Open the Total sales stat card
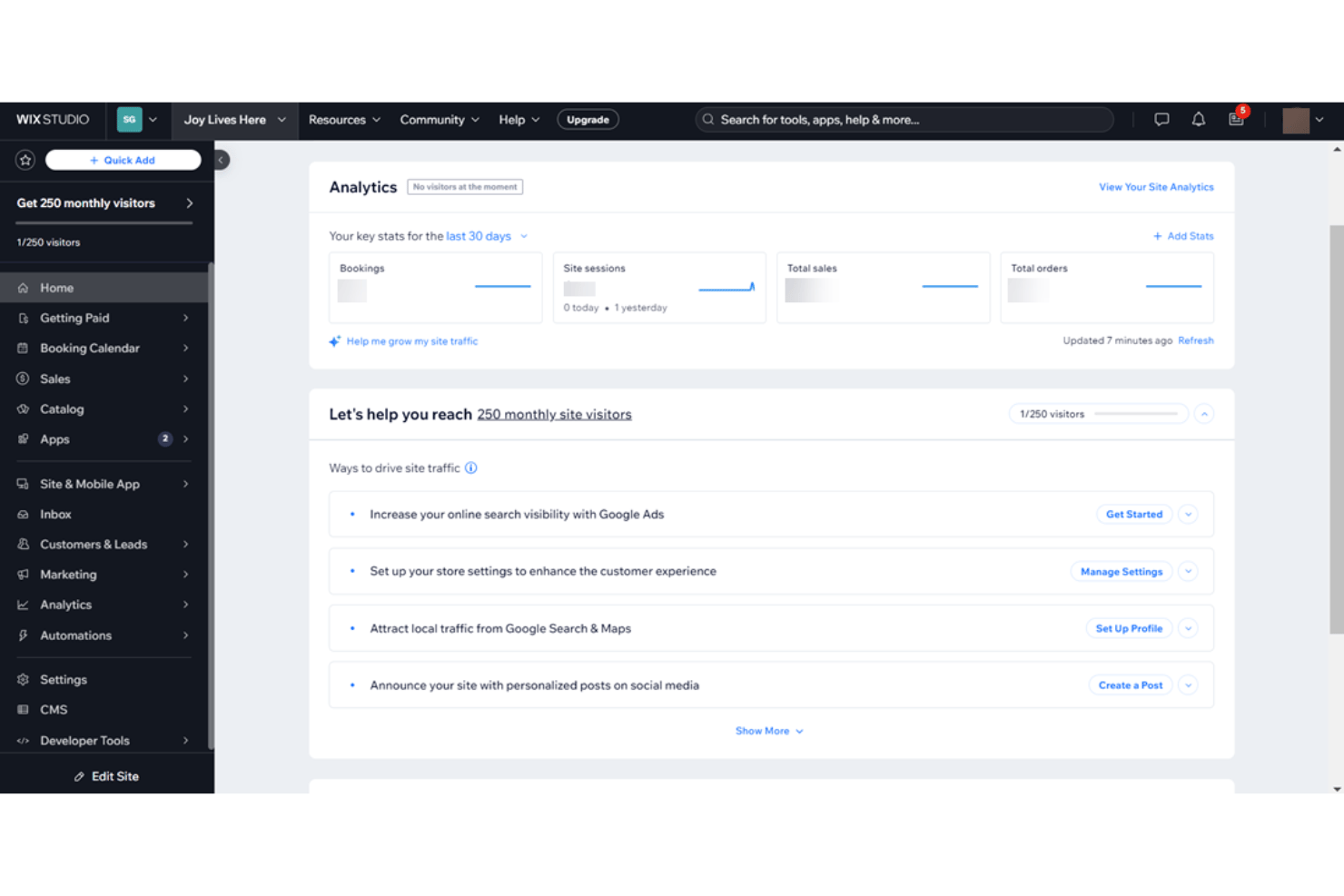This screenshot has height=896, width=1344. click(x=884, y=288)
